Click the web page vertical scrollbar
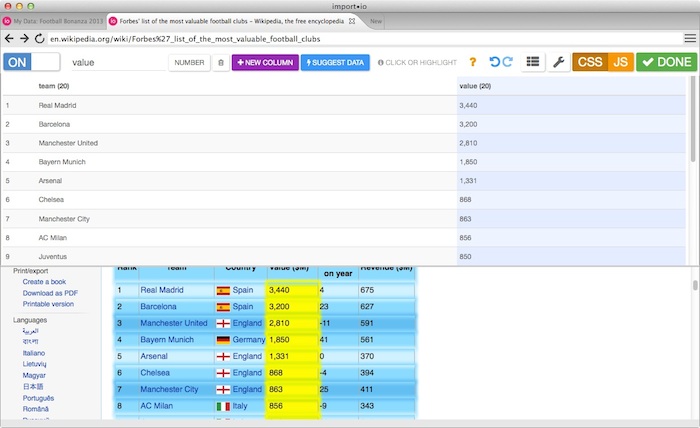The height and width of the screenshot is (428, 700). click(695, 285)
